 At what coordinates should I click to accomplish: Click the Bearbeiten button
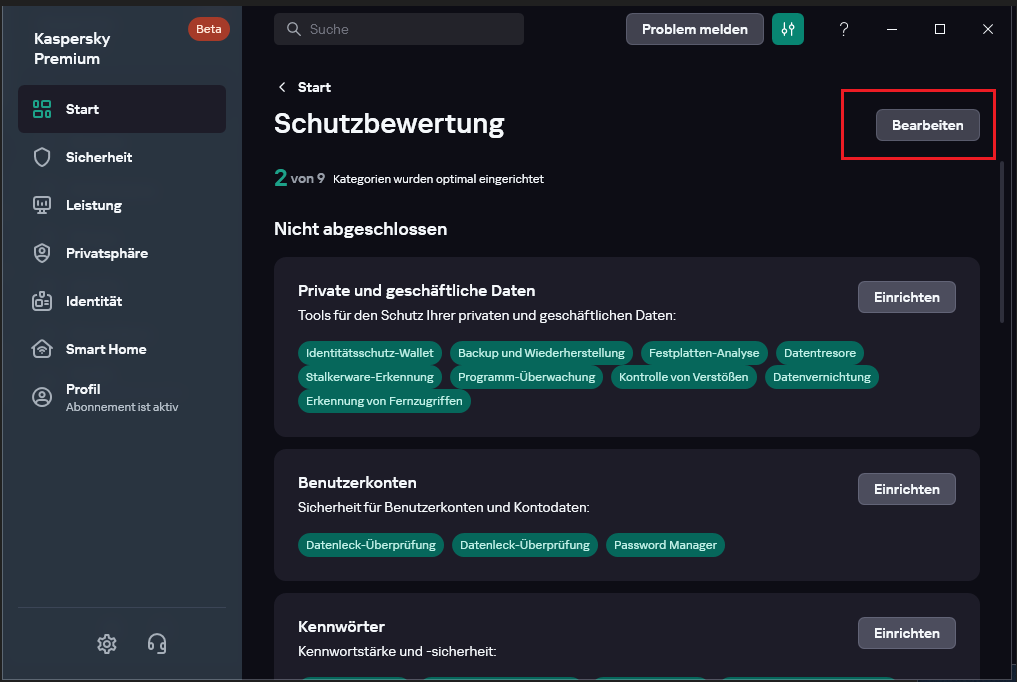pyautogui.click(x=927, y=125)
